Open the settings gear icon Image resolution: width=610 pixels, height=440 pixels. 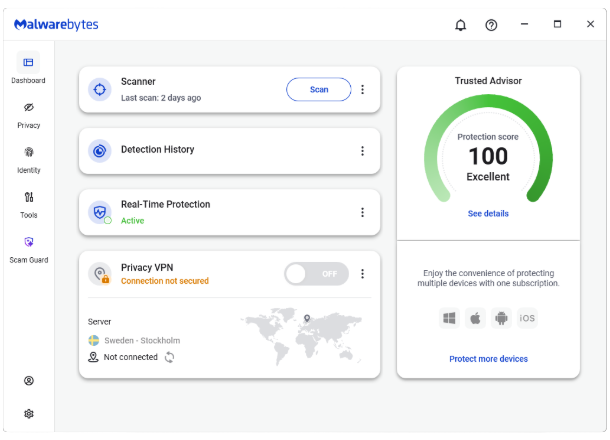29,414
